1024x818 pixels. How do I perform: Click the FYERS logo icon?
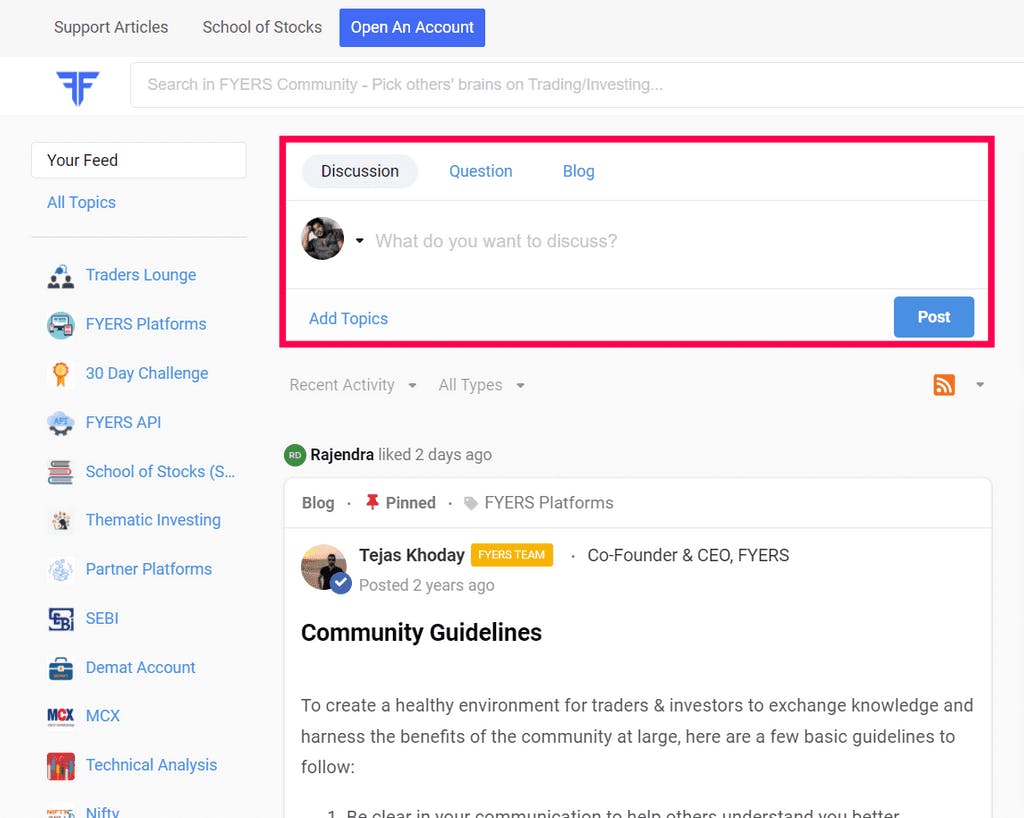pyautogui.click(x=78, y=87)
